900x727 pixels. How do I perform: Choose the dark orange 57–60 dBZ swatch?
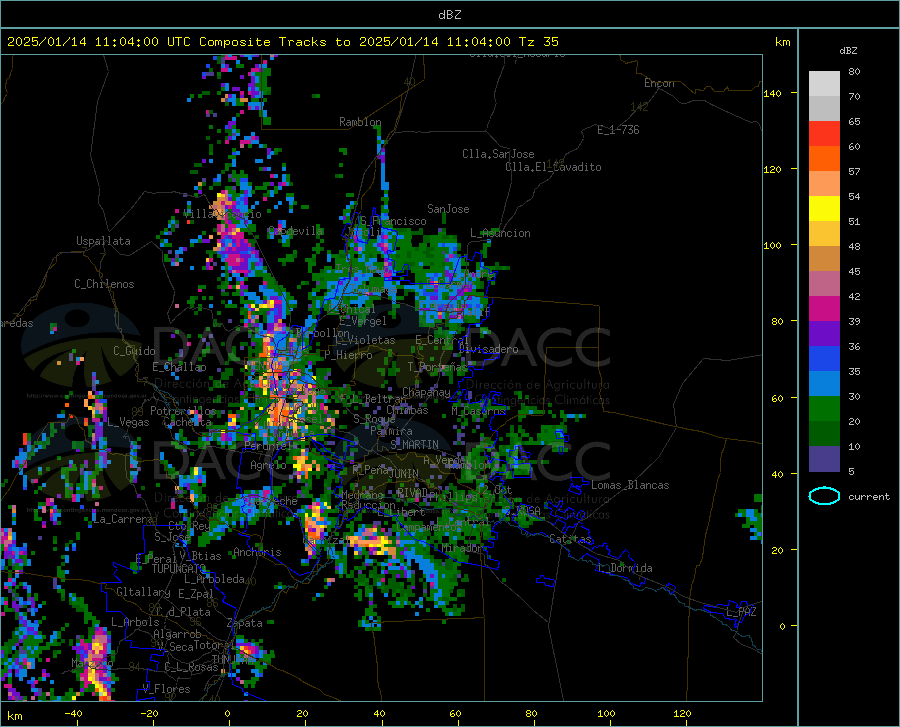(x=824, y=158)
